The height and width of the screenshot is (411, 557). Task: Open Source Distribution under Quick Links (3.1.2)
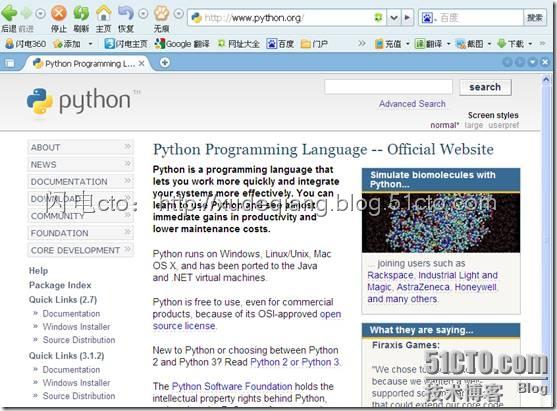pyautogui.click(x=79, y=396)
